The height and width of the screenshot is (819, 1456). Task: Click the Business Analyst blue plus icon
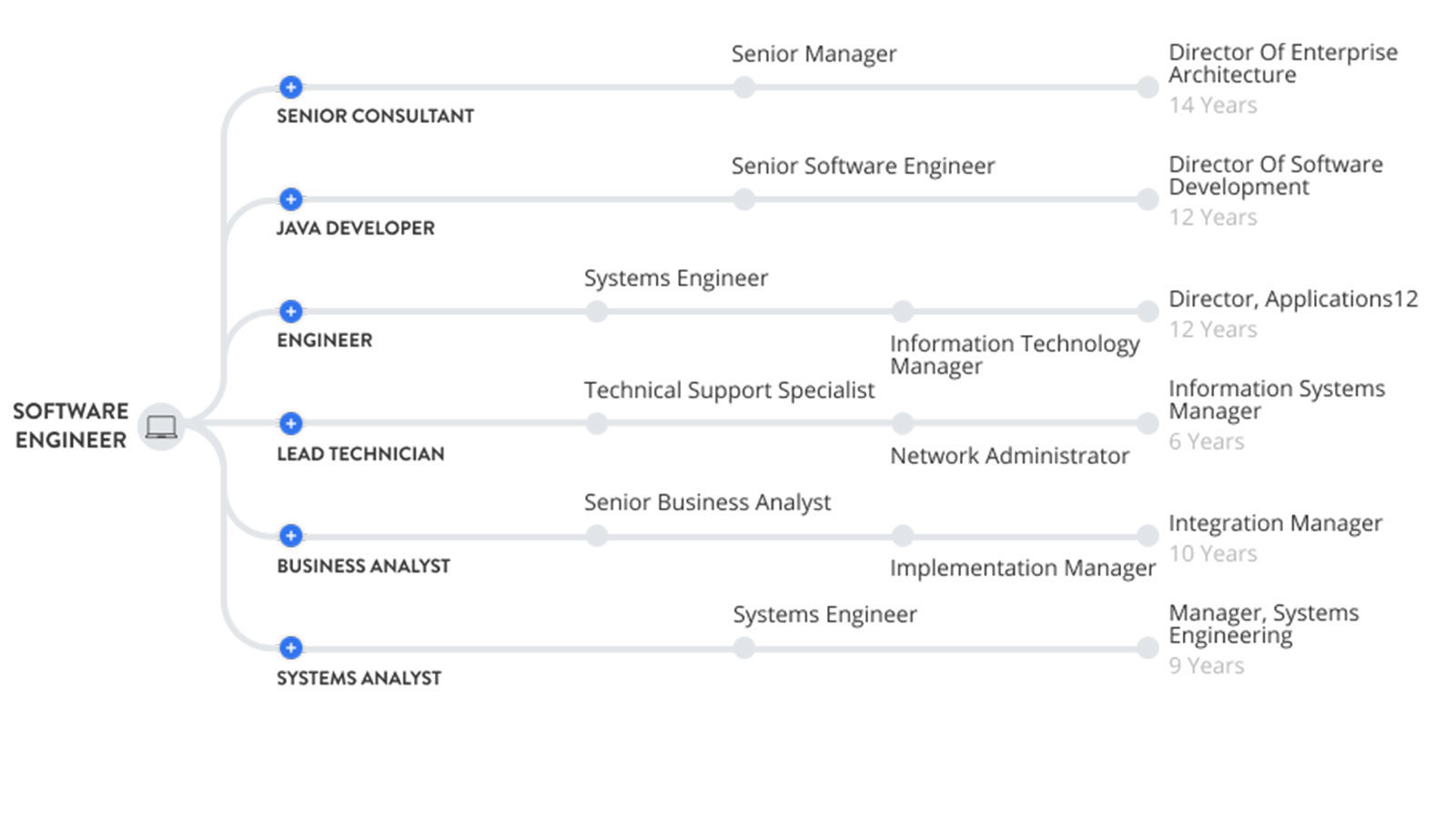(x=290, y=536)
